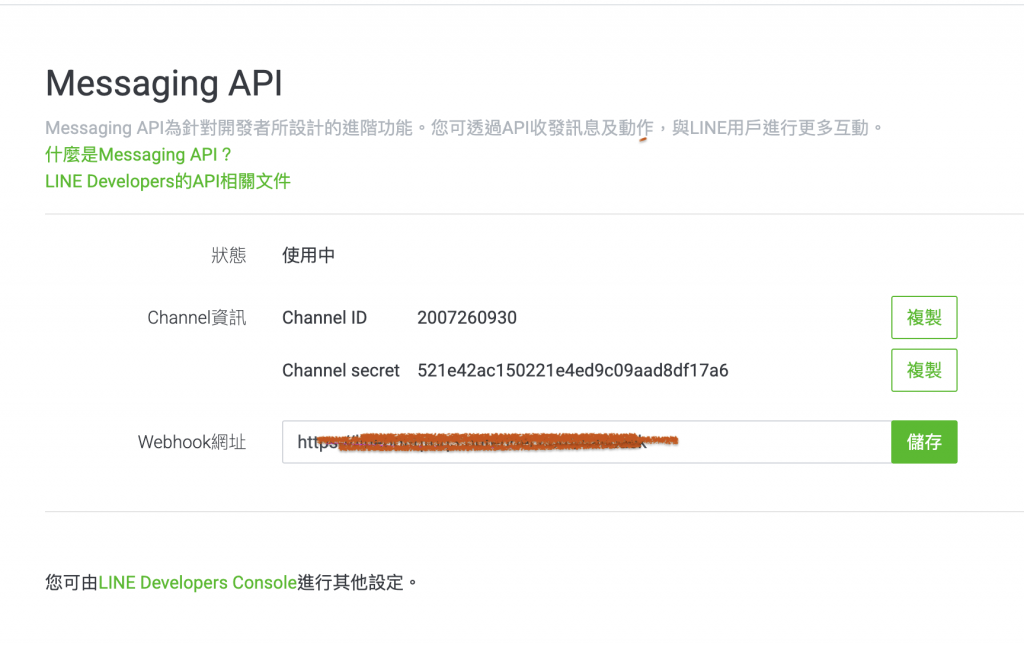Click the Webhook網址 label
This screenshot has height=645, width=1024.
[192, 442]
